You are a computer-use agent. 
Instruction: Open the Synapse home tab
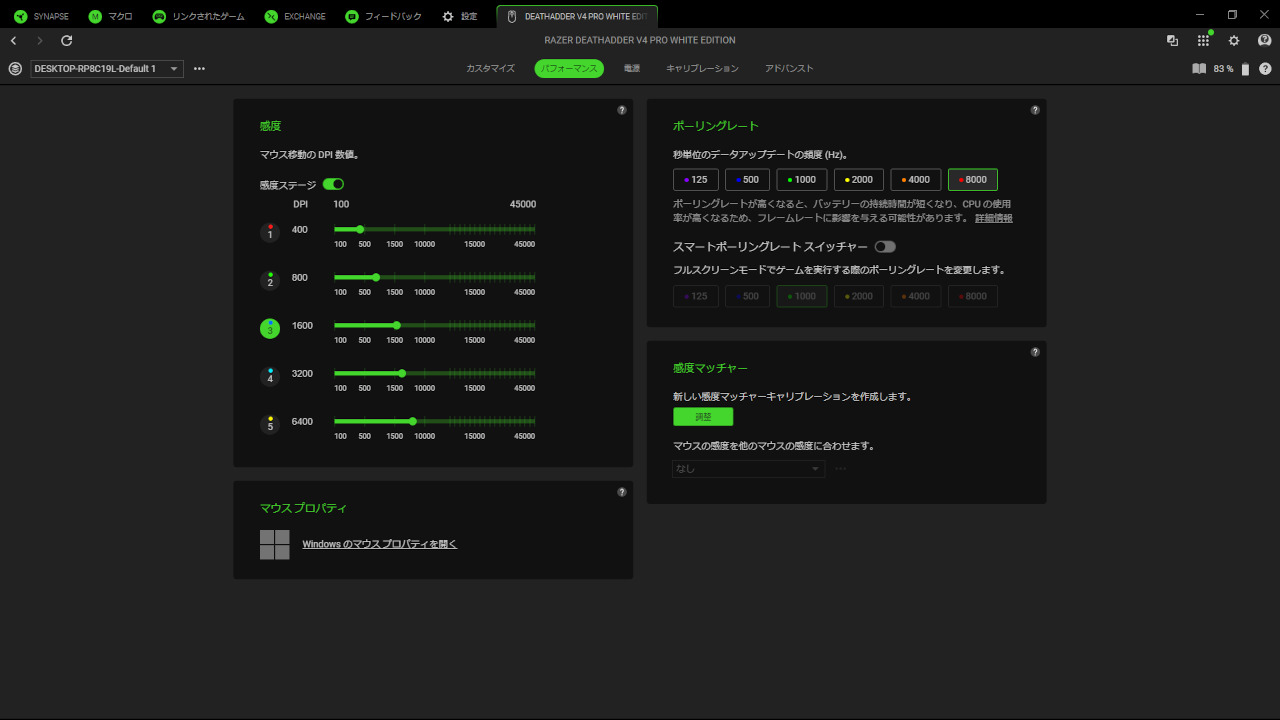(41, 16)
